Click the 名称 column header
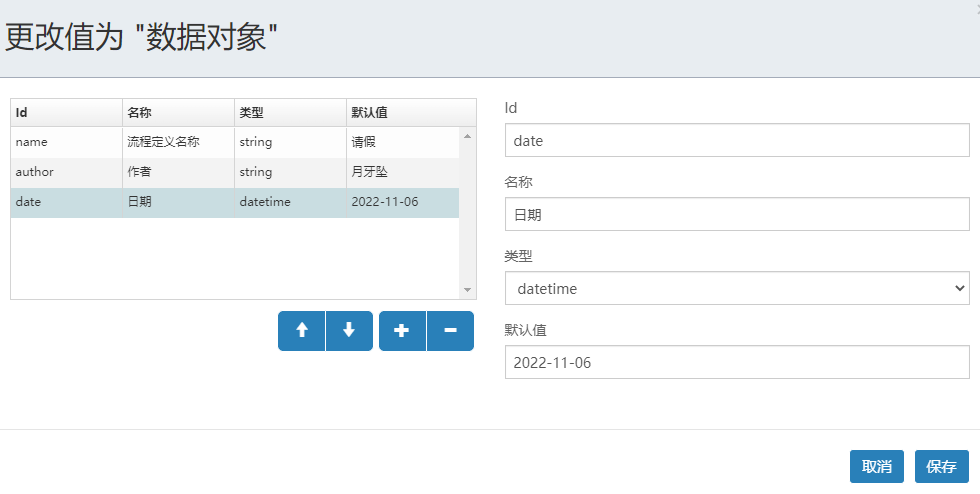The width and height of the screenshot is (980, 494). (x=178, y=113)
